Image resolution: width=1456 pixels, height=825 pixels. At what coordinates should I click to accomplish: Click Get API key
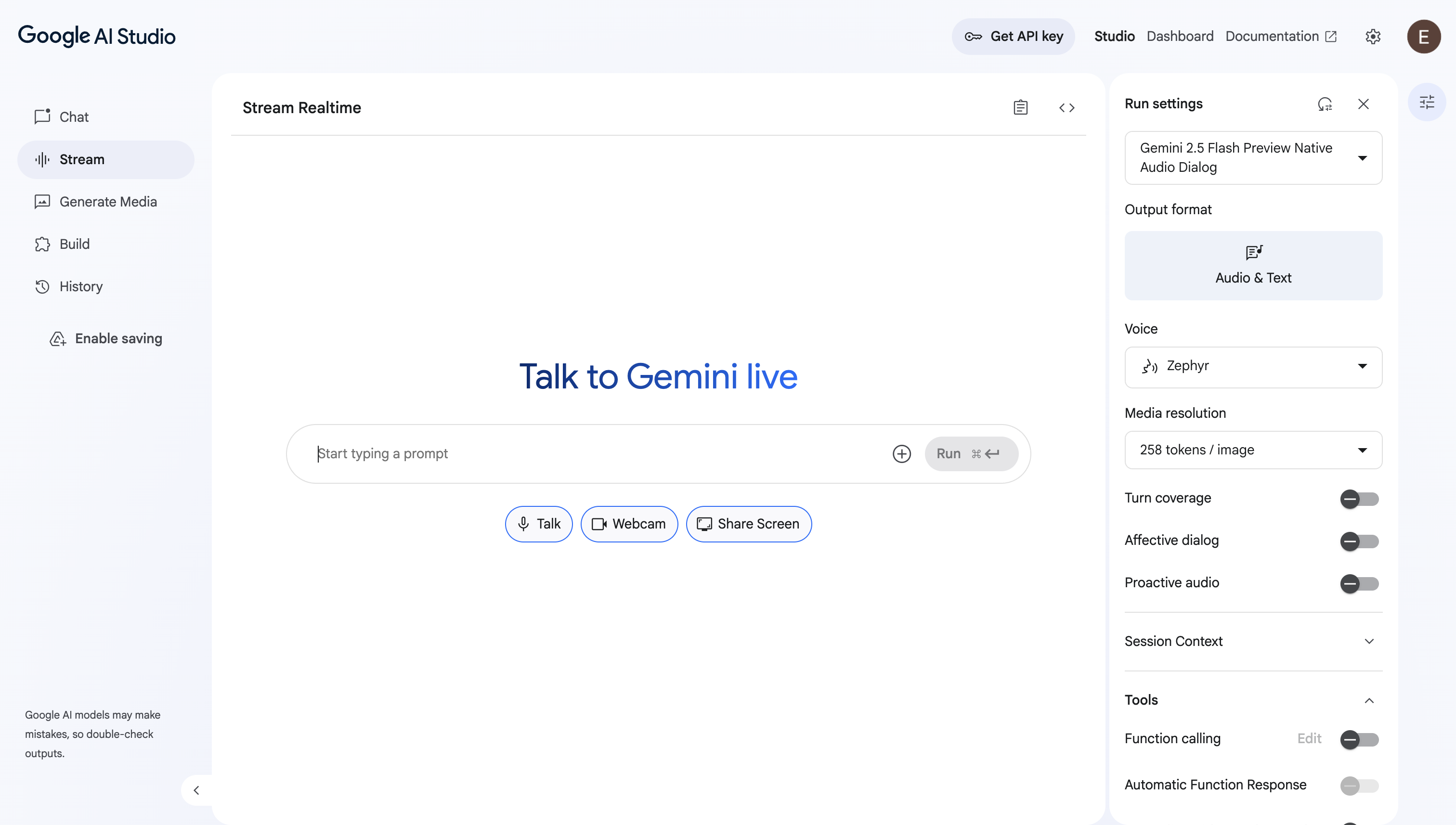pos(1014,37)
